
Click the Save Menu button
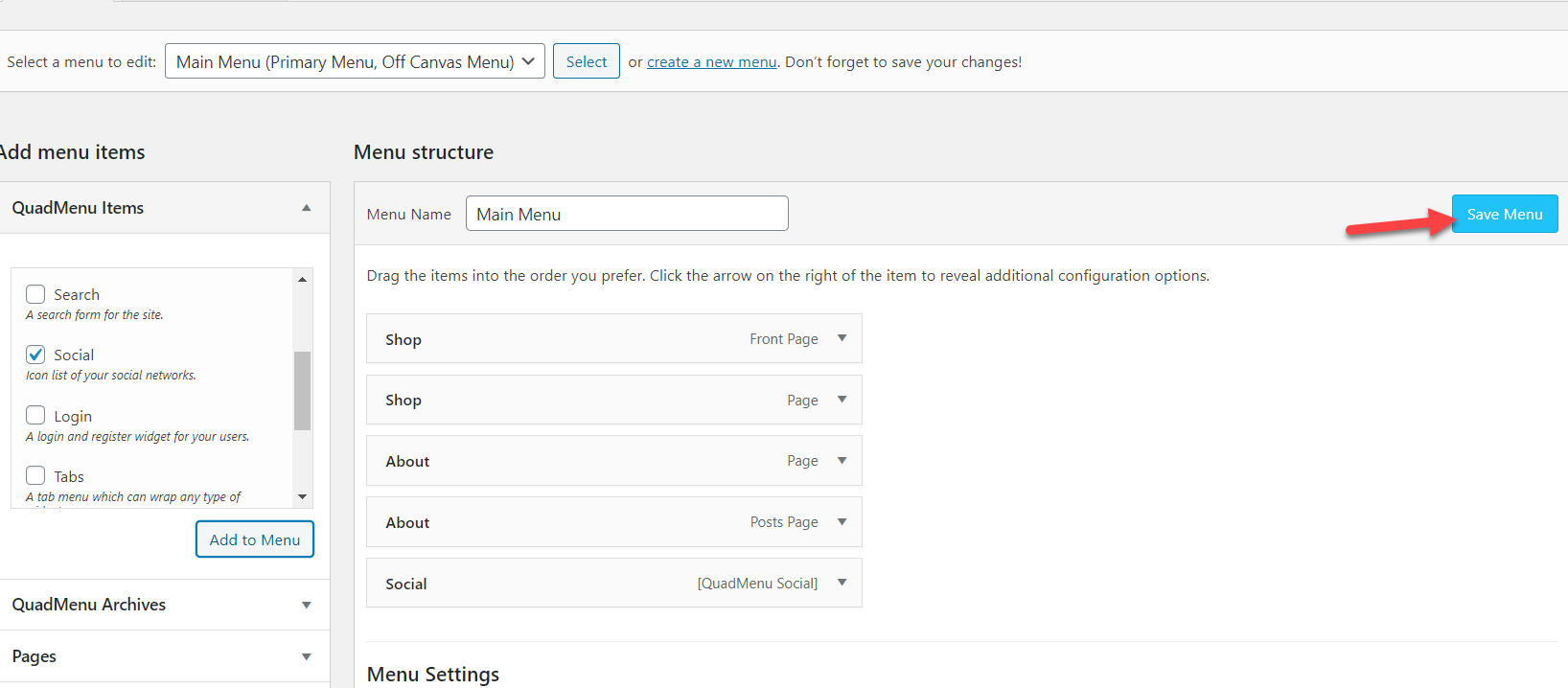click(1505, 214)
